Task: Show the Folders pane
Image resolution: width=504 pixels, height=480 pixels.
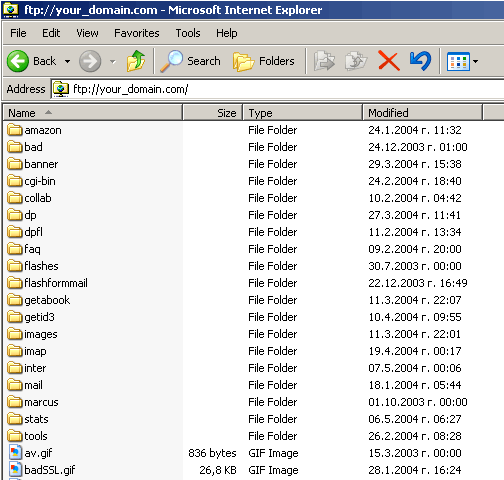Action: [264, 61]
